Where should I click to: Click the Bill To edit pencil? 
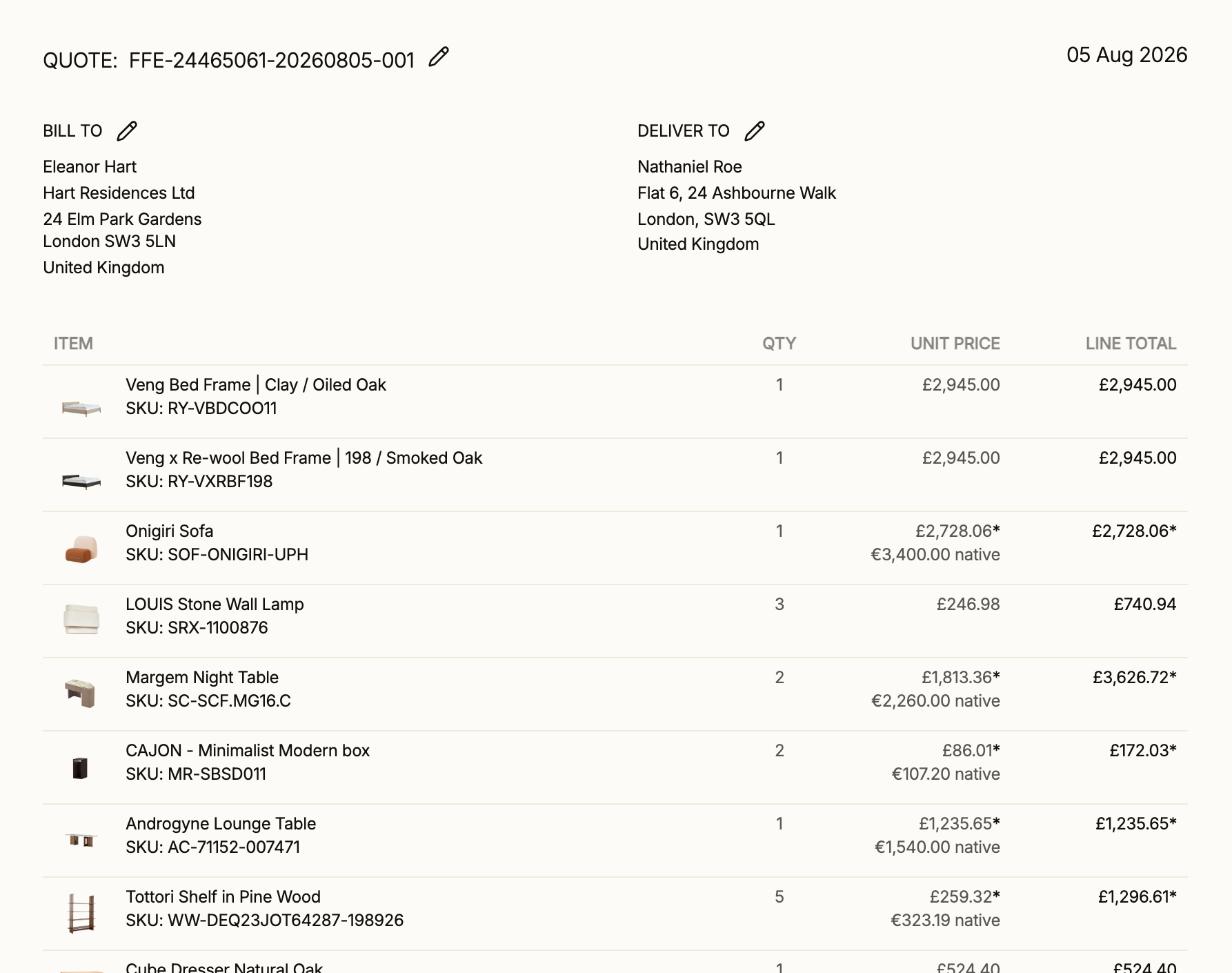[x=127, y=131]
